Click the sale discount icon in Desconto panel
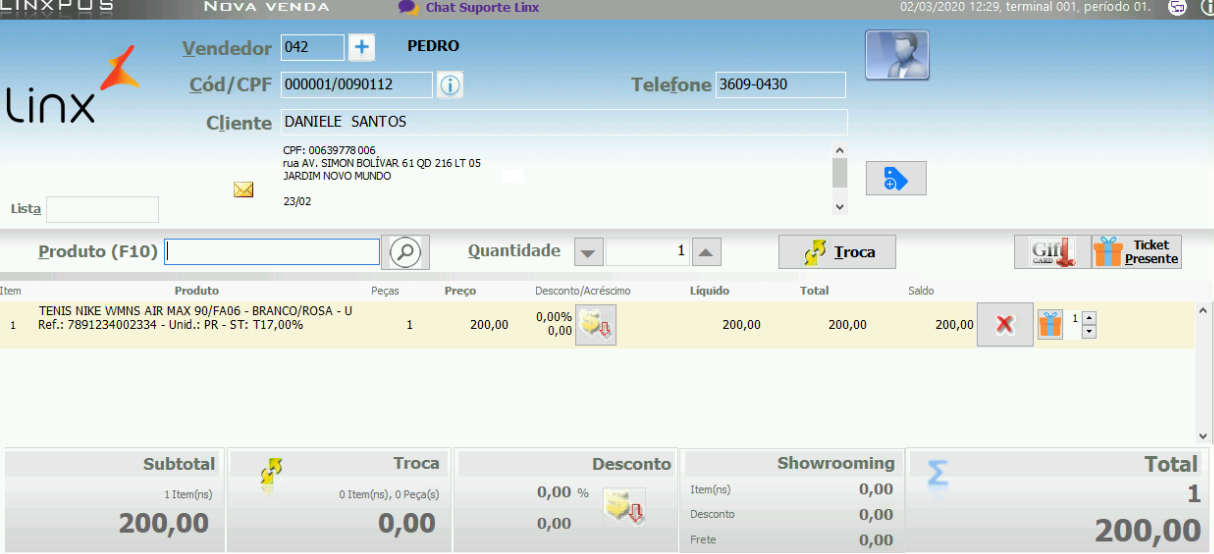 coord(624,506)
